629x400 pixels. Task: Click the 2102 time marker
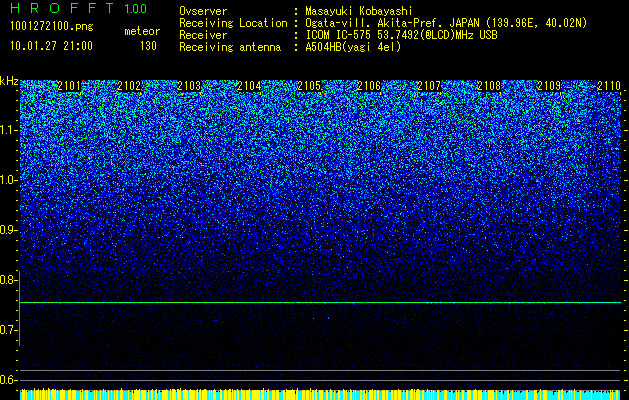[x=129, y=86]
